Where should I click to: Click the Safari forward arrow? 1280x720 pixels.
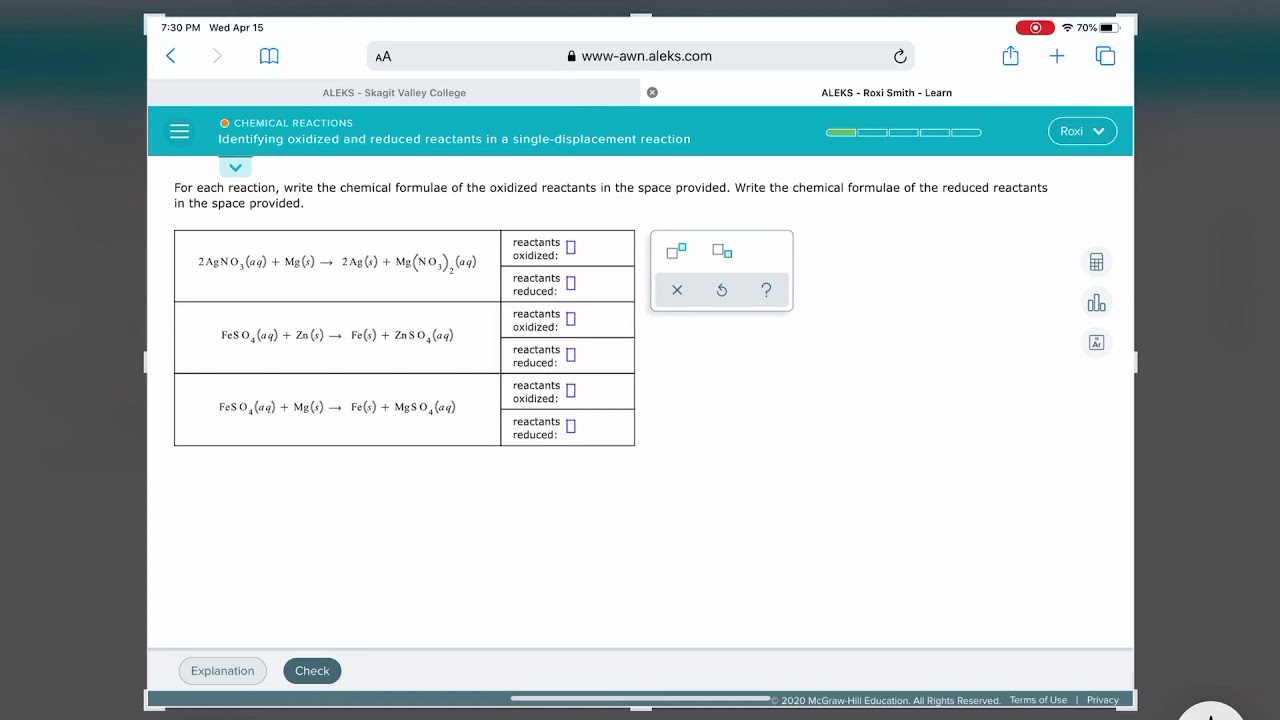tap(217, 56)
